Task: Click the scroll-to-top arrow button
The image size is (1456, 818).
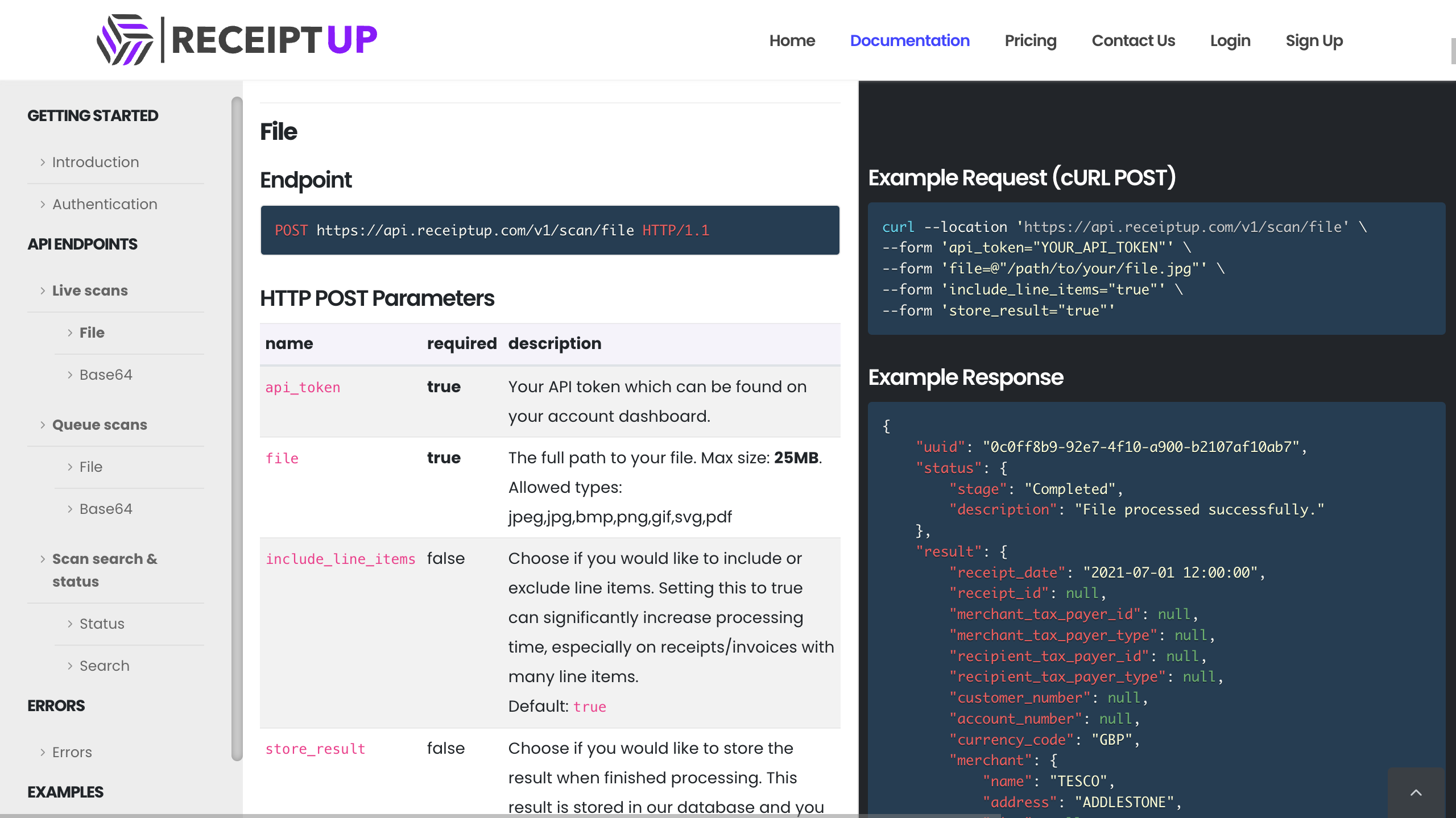Action: click(1416, 792)
